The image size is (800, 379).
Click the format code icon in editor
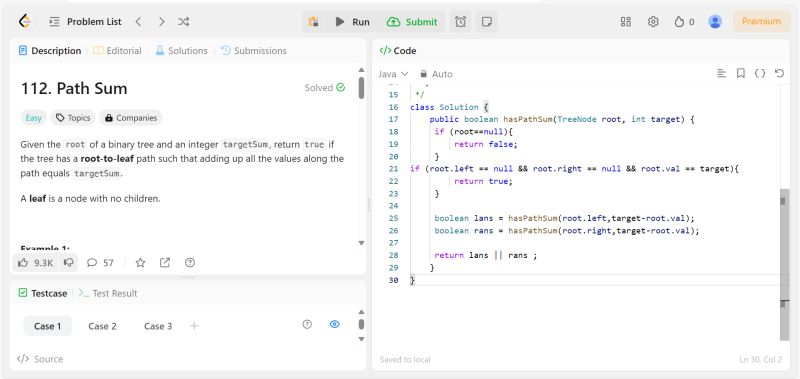[721, 73]
